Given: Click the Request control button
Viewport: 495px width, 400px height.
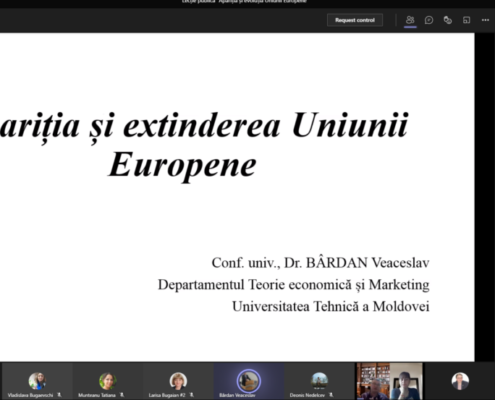Looking at the screenshot, I should coord(355,20).
